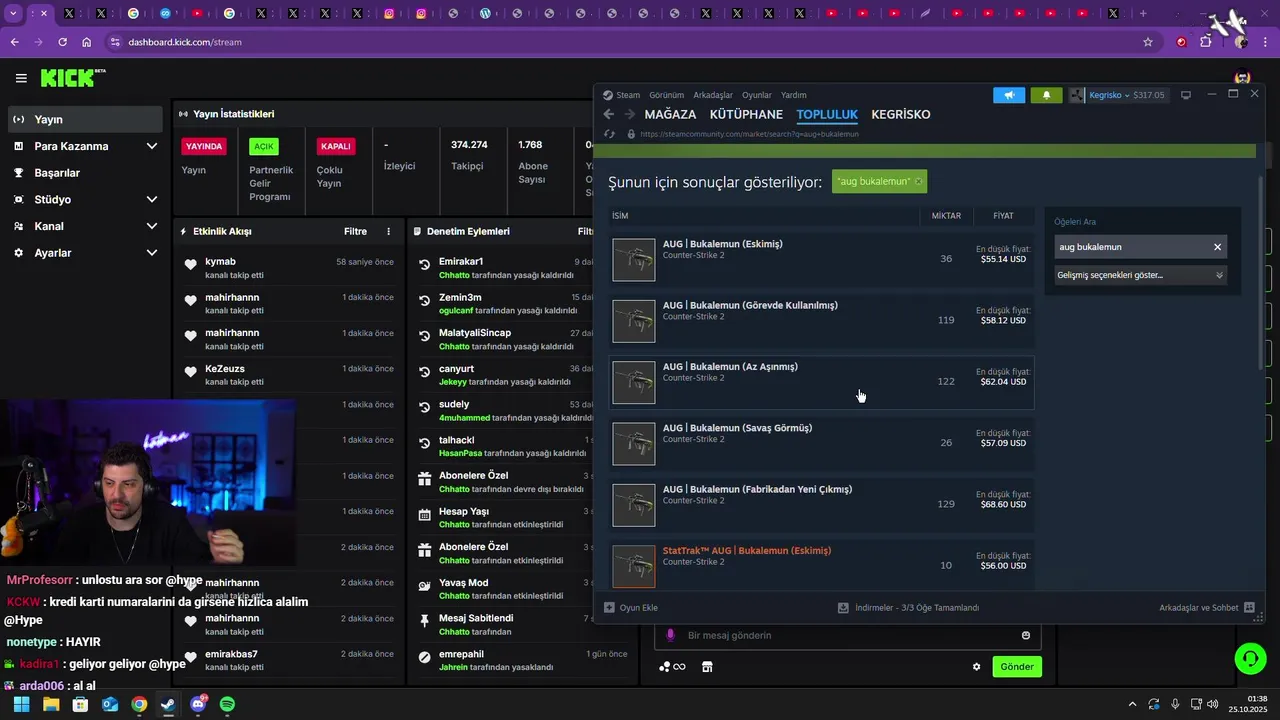1280x720 pixels.
Task: Open the KEGRİSKO profile tab
Action: pyautogui.click(x=901, y=114)
